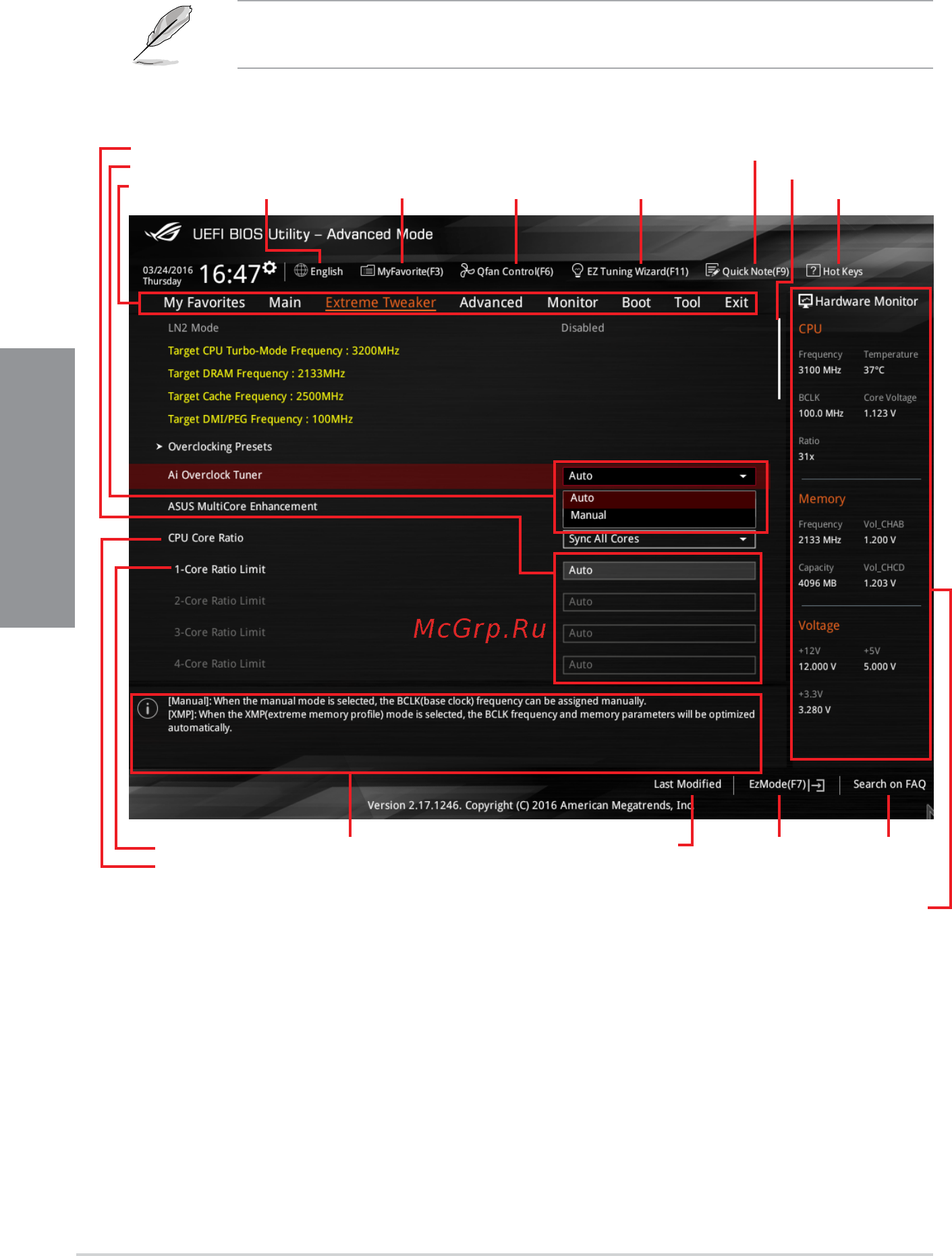The width and height of the screenshot is (952, 1256).
Task: Click the settings gear next to the clock
Action: [x=270, y=268]
